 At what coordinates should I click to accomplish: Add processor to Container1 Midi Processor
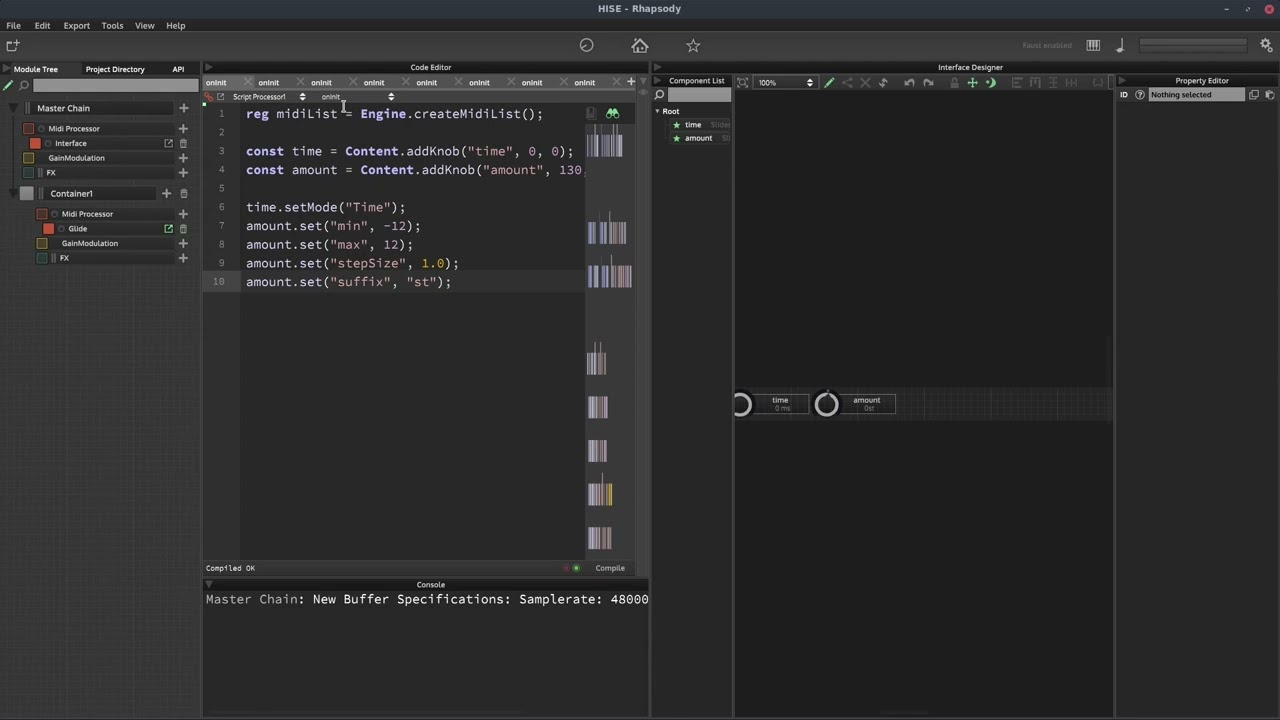183,213
